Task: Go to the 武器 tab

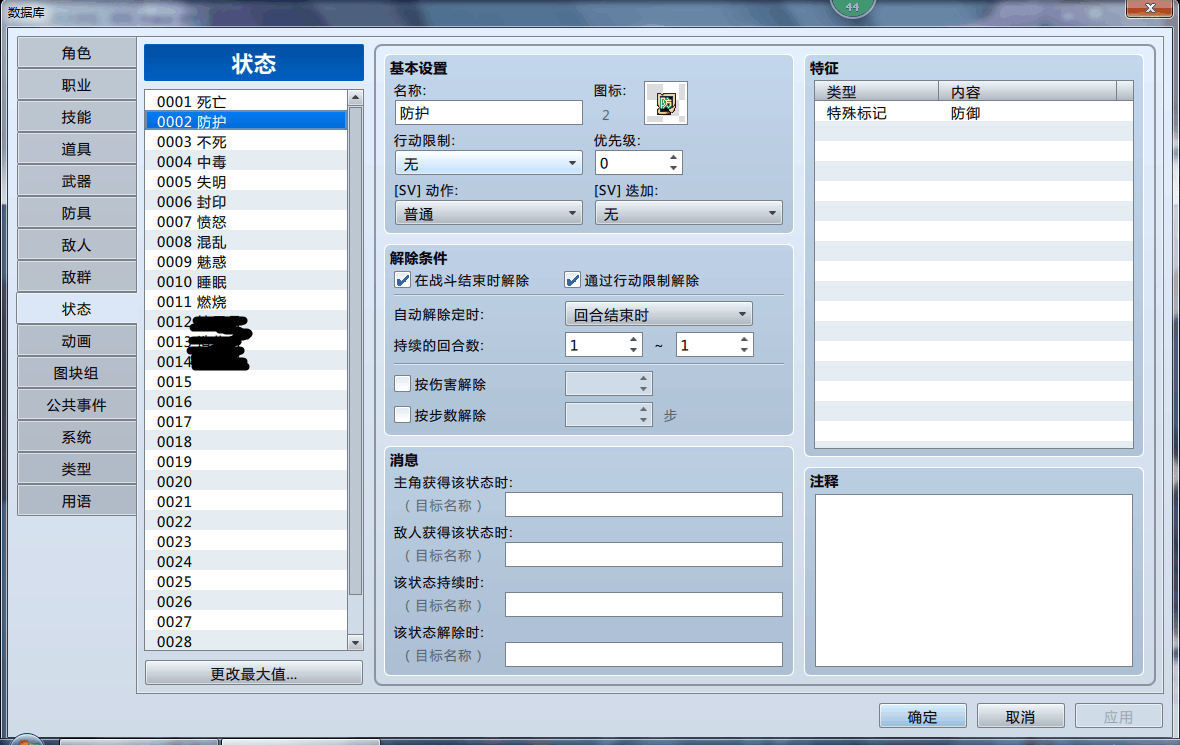Action: pos(77,181)
